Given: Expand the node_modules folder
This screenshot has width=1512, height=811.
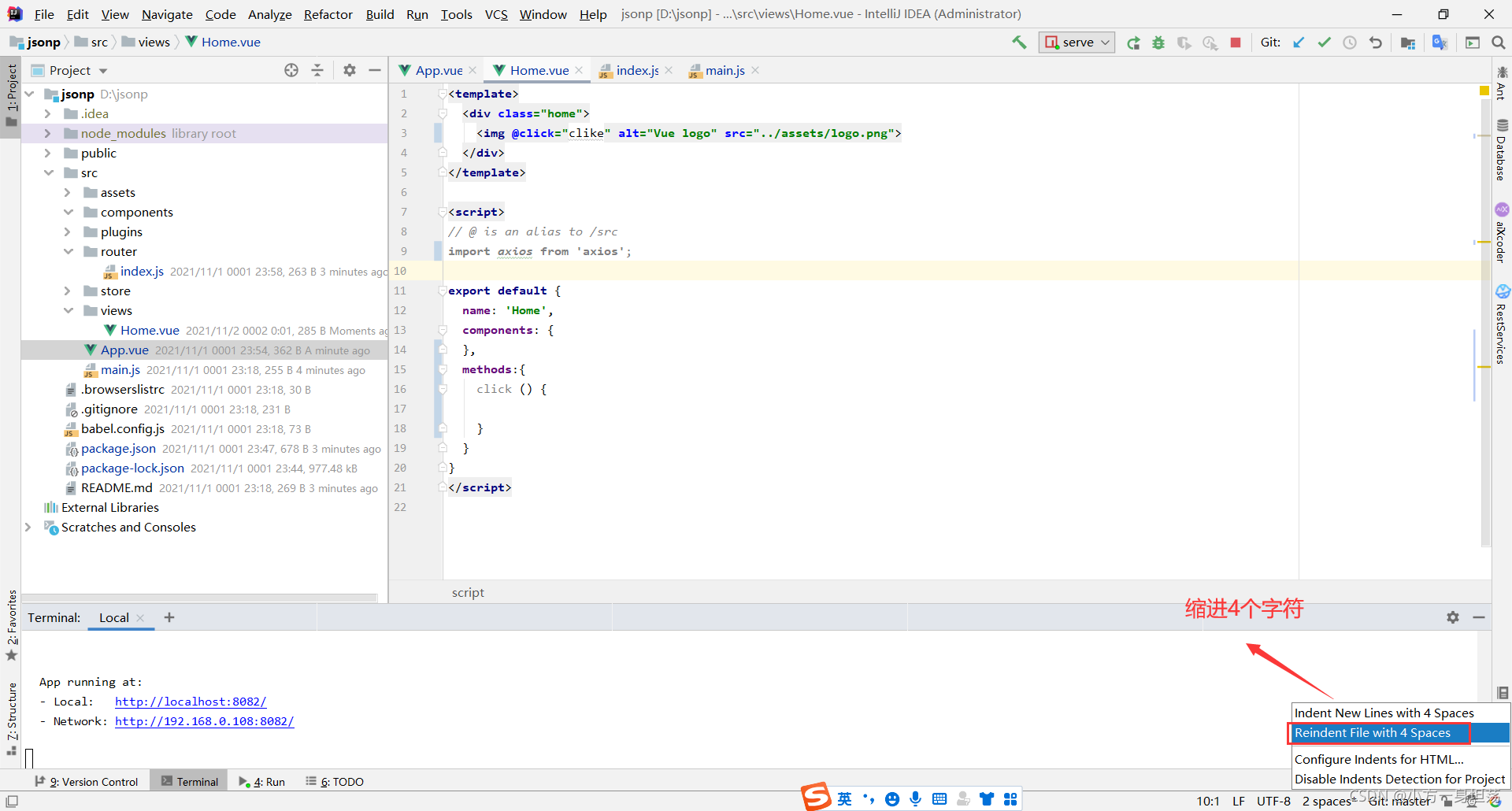Looking at the screenshot, I should (x=48, y=133).
